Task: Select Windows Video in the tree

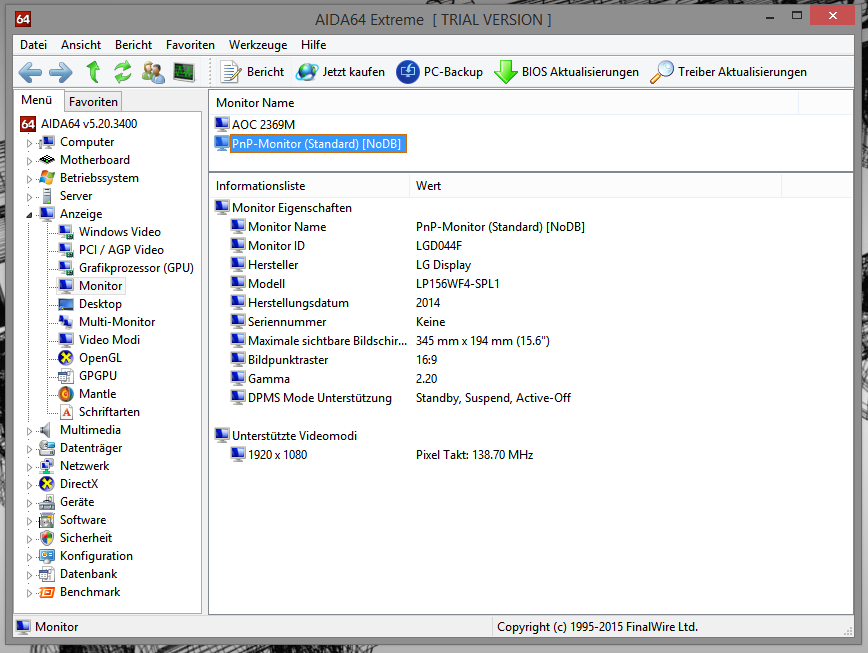Action: coord(120,232)
